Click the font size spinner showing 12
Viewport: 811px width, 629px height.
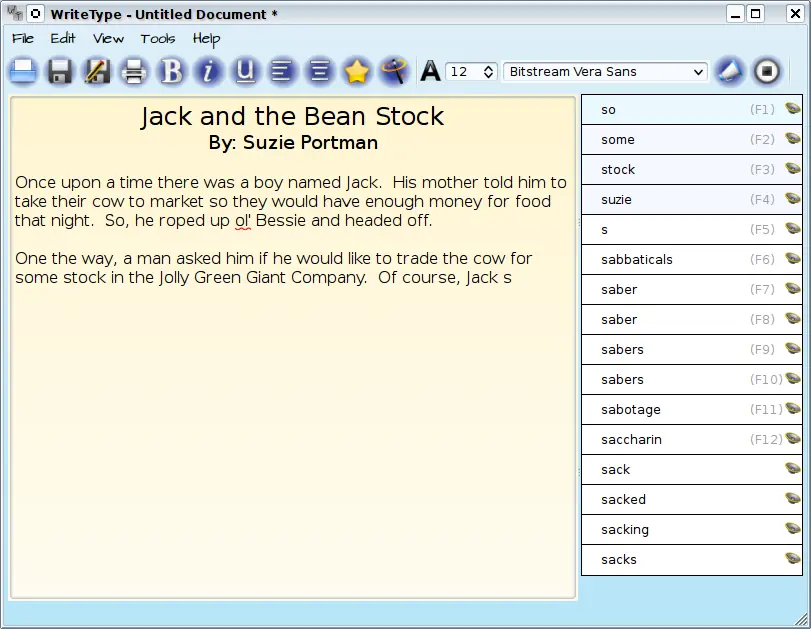click(471, 72)
